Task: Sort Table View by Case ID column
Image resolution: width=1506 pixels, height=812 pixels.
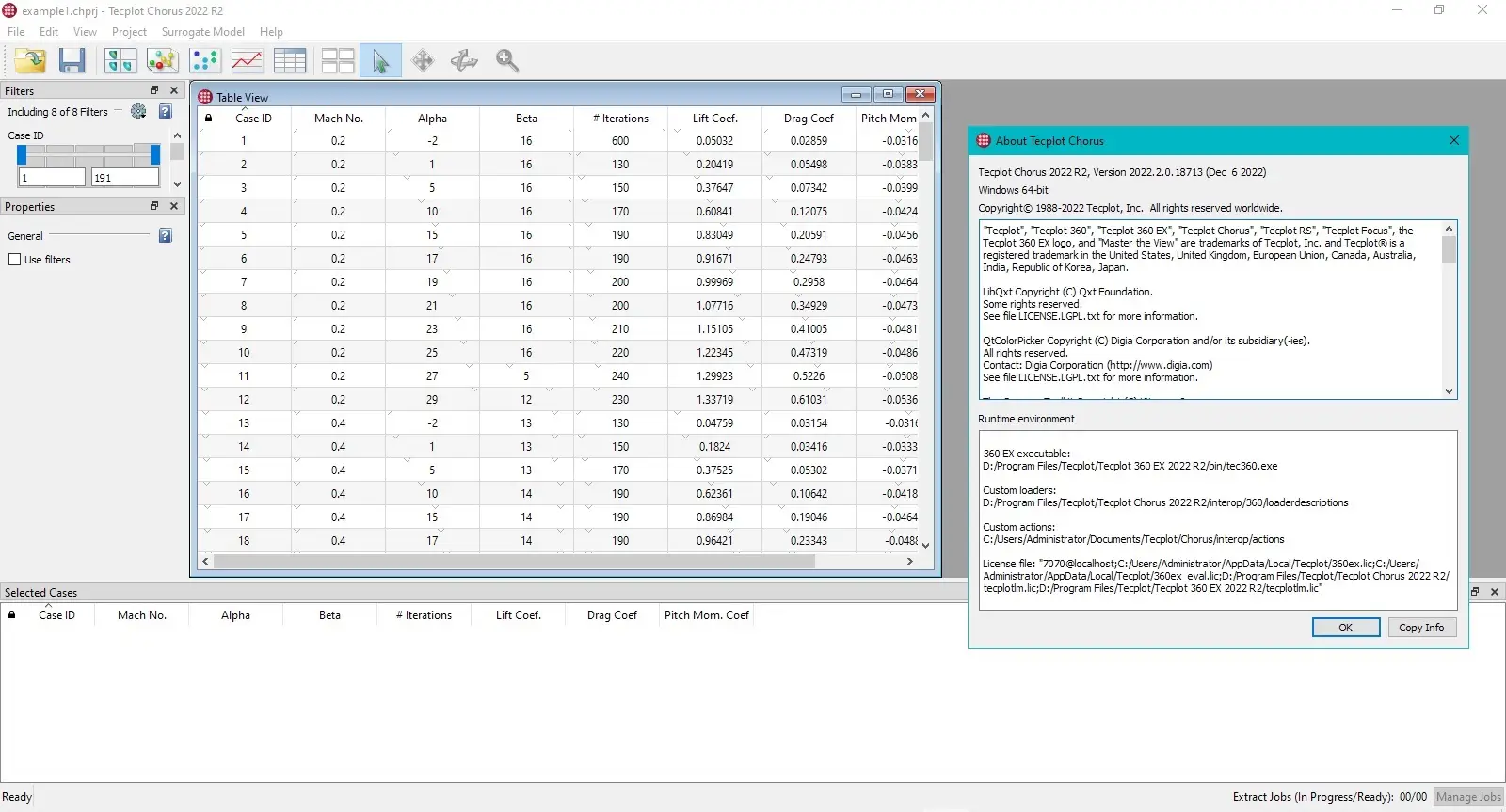Action: 253,118
